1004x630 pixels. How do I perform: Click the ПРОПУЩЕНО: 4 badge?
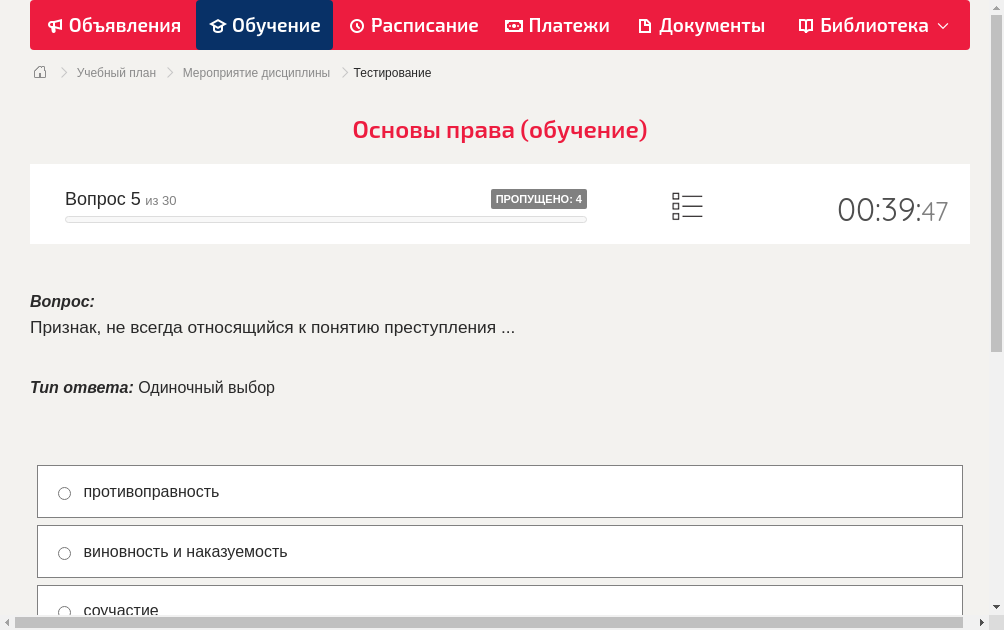tap(538, 198)
